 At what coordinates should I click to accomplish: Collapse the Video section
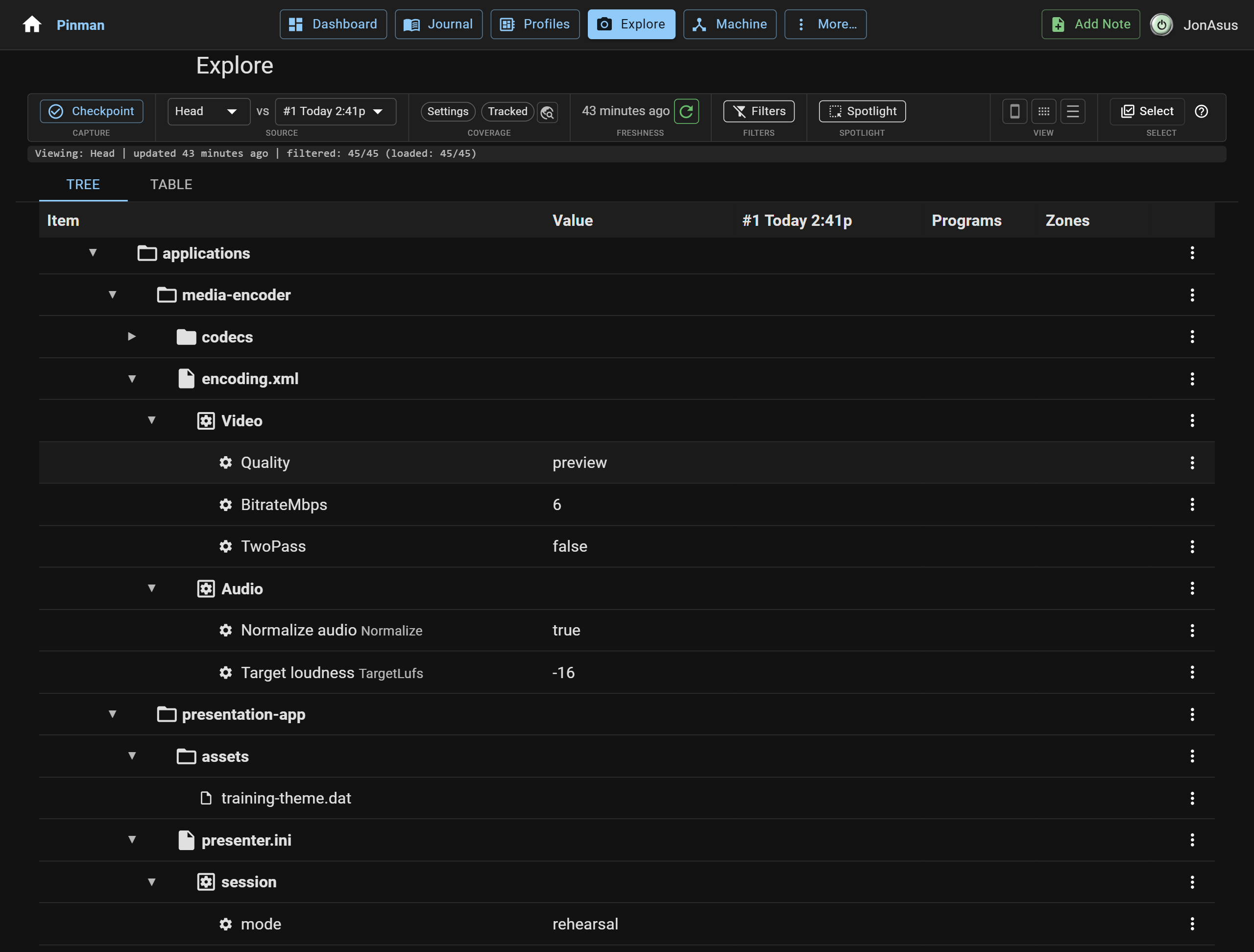coord(151,421)
